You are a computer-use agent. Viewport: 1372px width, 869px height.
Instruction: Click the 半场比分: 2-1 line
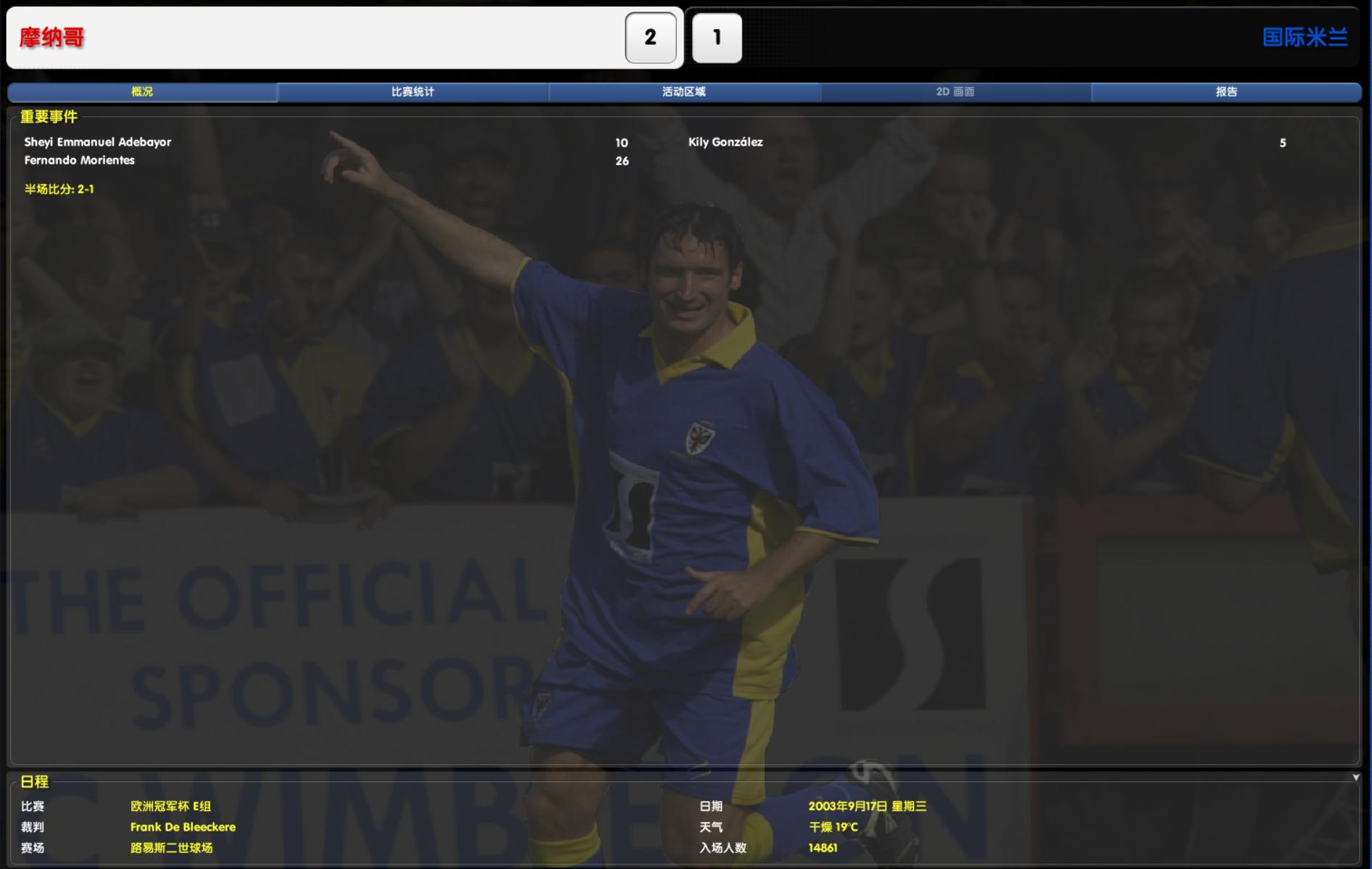(59, 189)
